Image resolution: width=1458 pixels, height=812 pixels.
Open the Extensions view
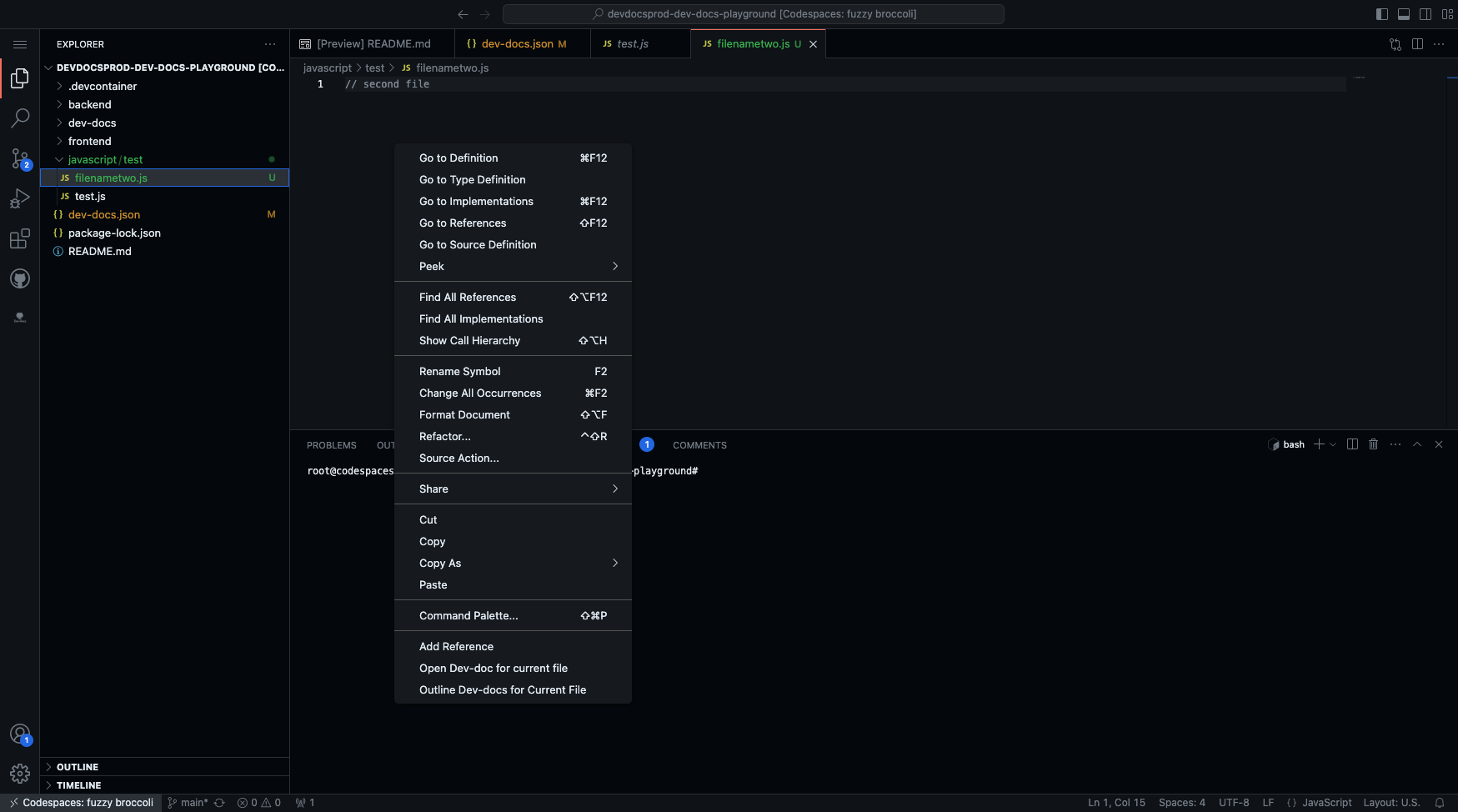pyautogui.click(x=20, y=239)
